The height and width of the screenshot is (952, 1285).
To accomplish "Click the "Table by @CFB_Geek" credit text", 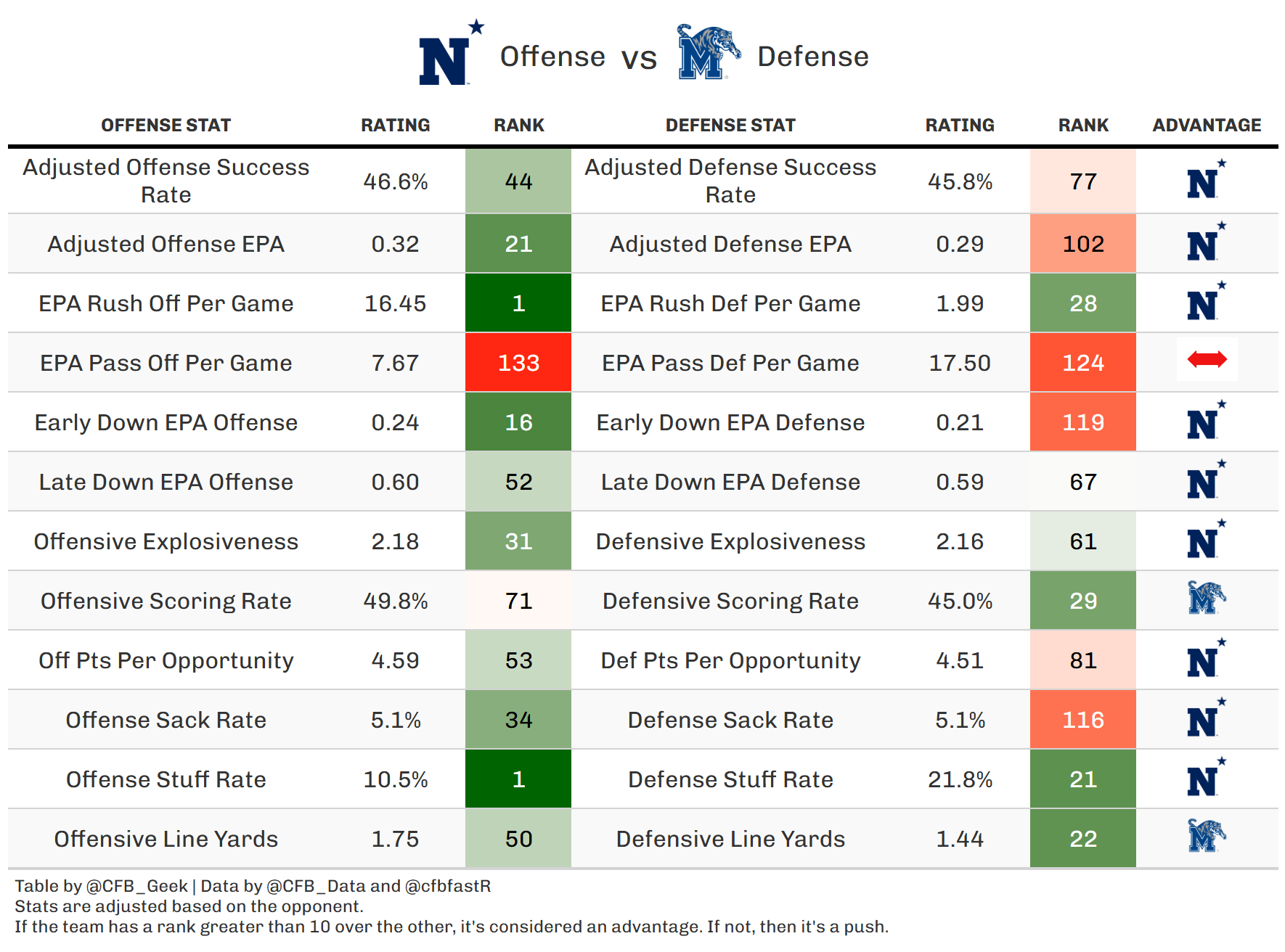I will point(101,886).
